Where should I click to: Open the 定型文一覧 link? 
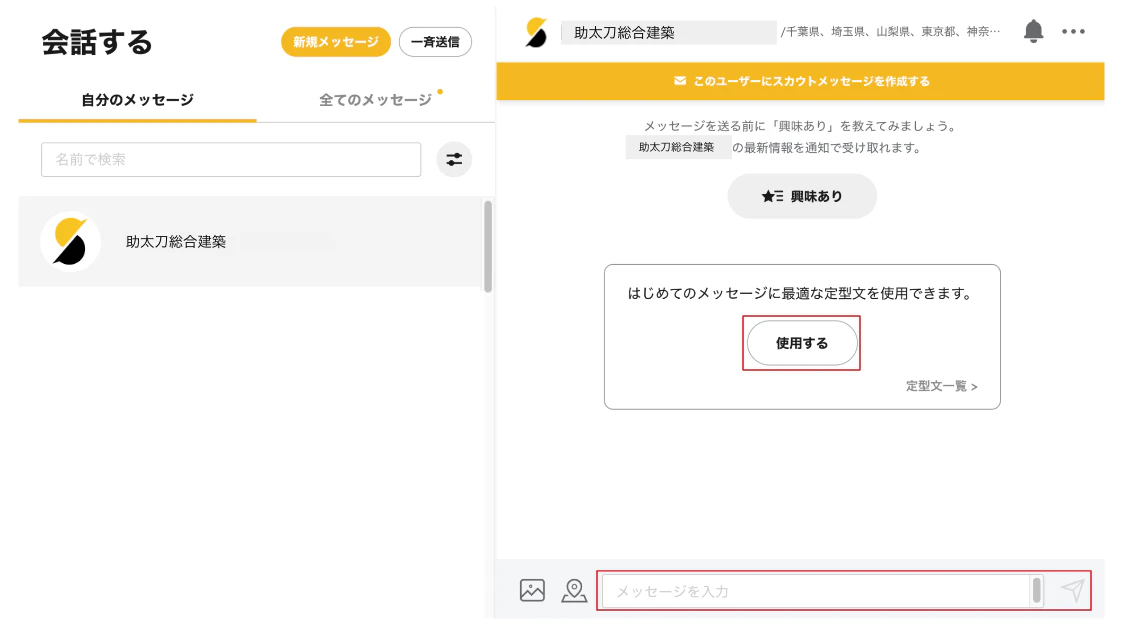tap(941, 386)
